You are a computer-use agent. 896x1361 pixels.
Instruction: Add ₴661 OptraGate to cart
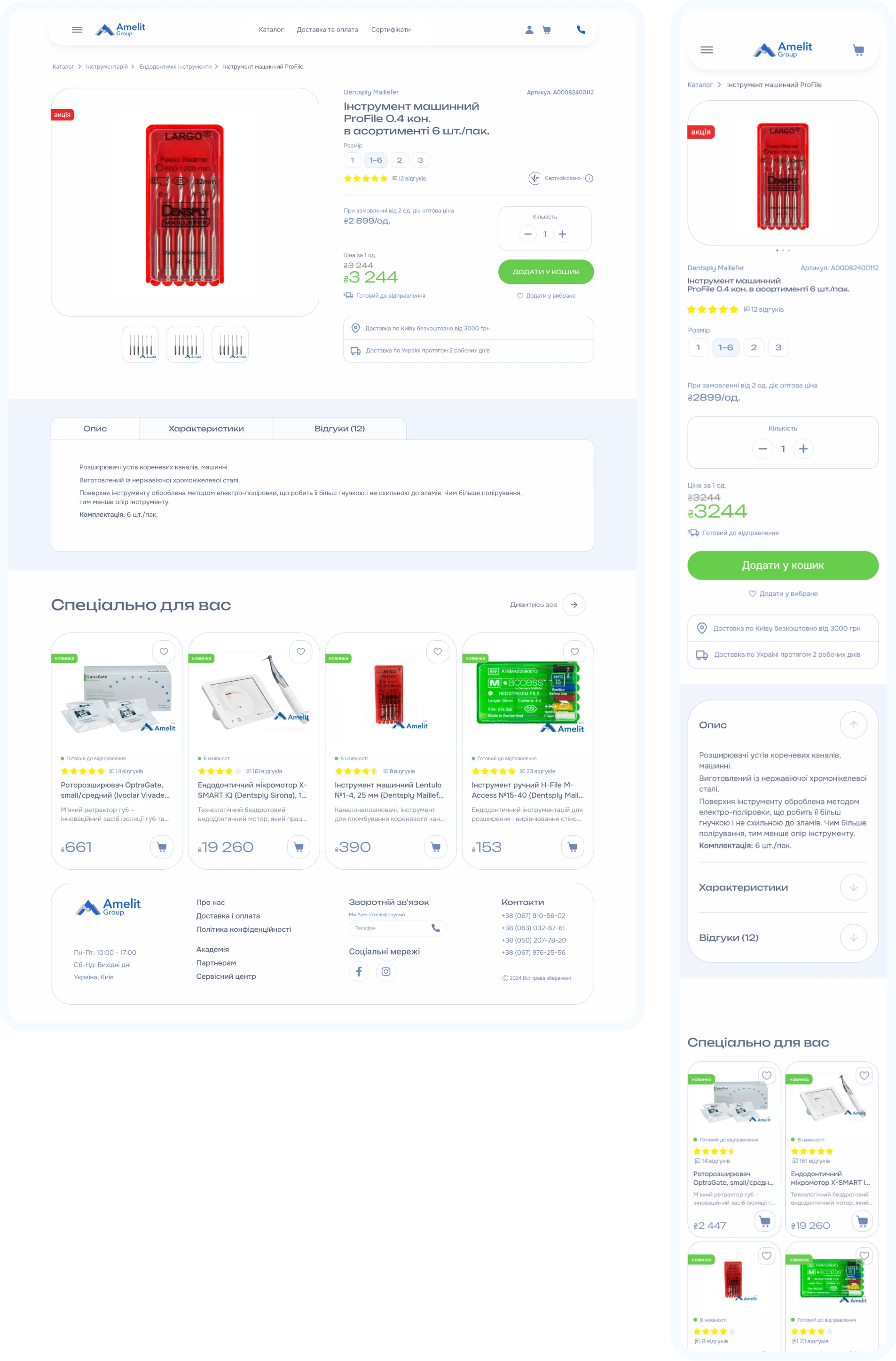pyautogui.click(x=162, y=847)
